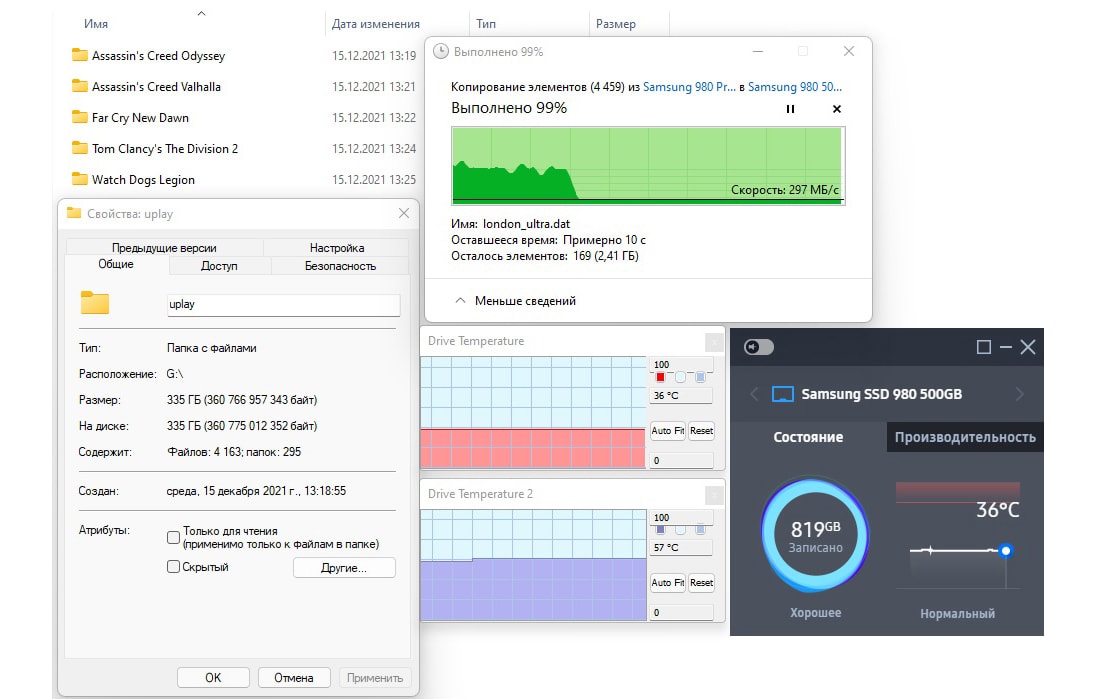
Task: Go to previous drive in Samsung widget
Action: coord(755,394)
